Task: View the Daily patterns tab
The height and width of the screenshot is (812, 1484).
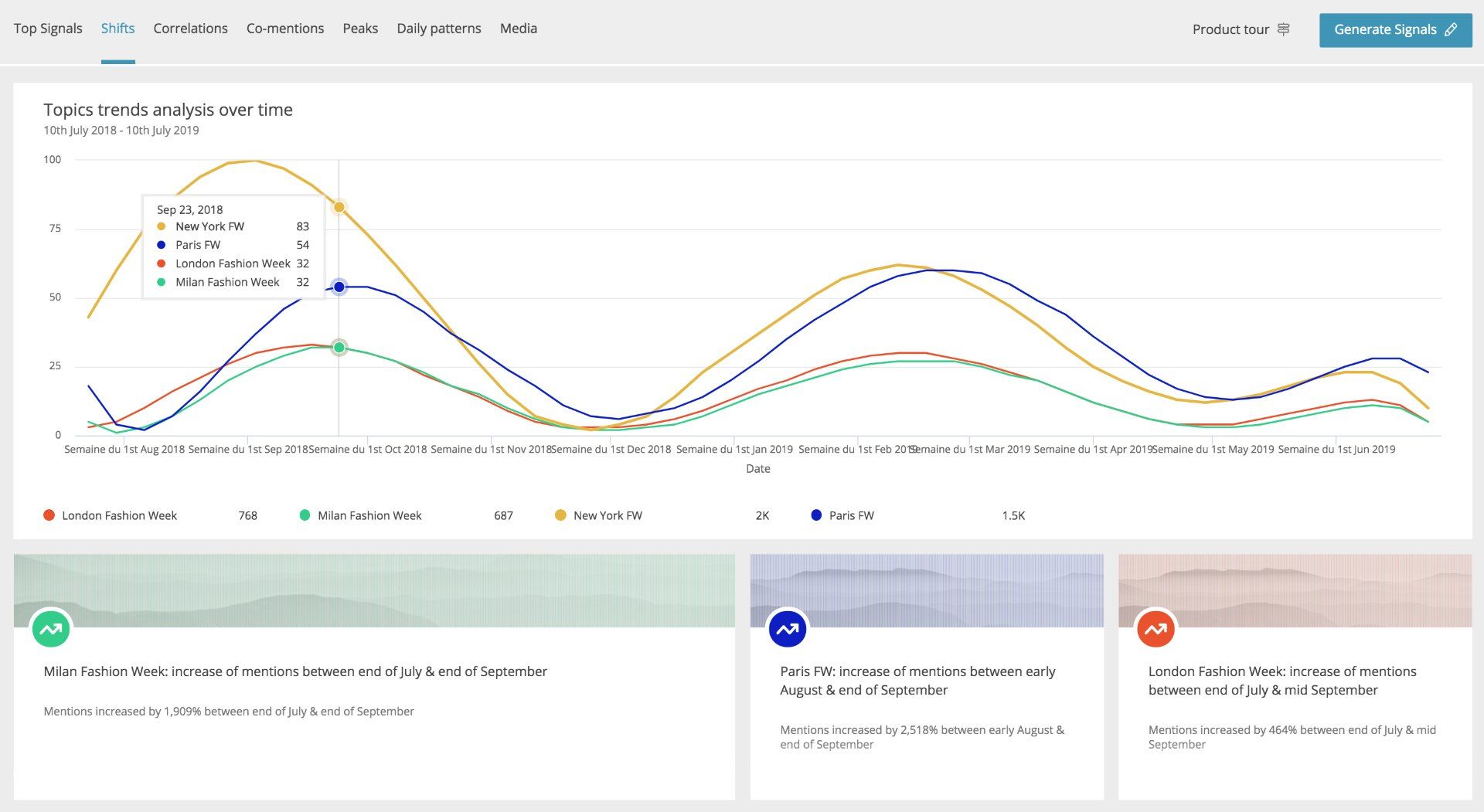Action: pyautogui.click(x=439, y=29)
